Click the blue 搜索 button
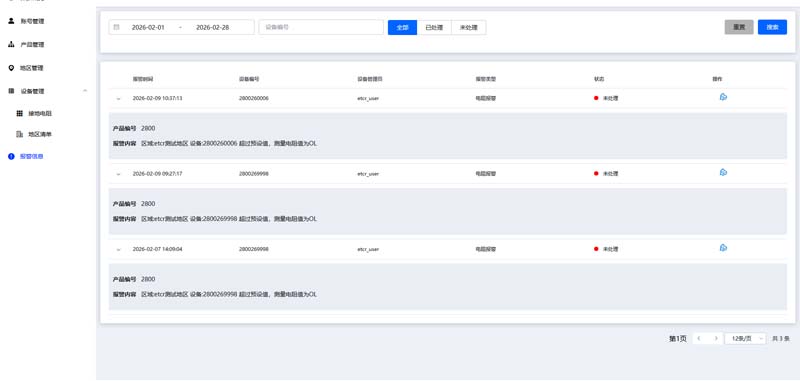This screenshot has height=381, width=800. point(772,27)
